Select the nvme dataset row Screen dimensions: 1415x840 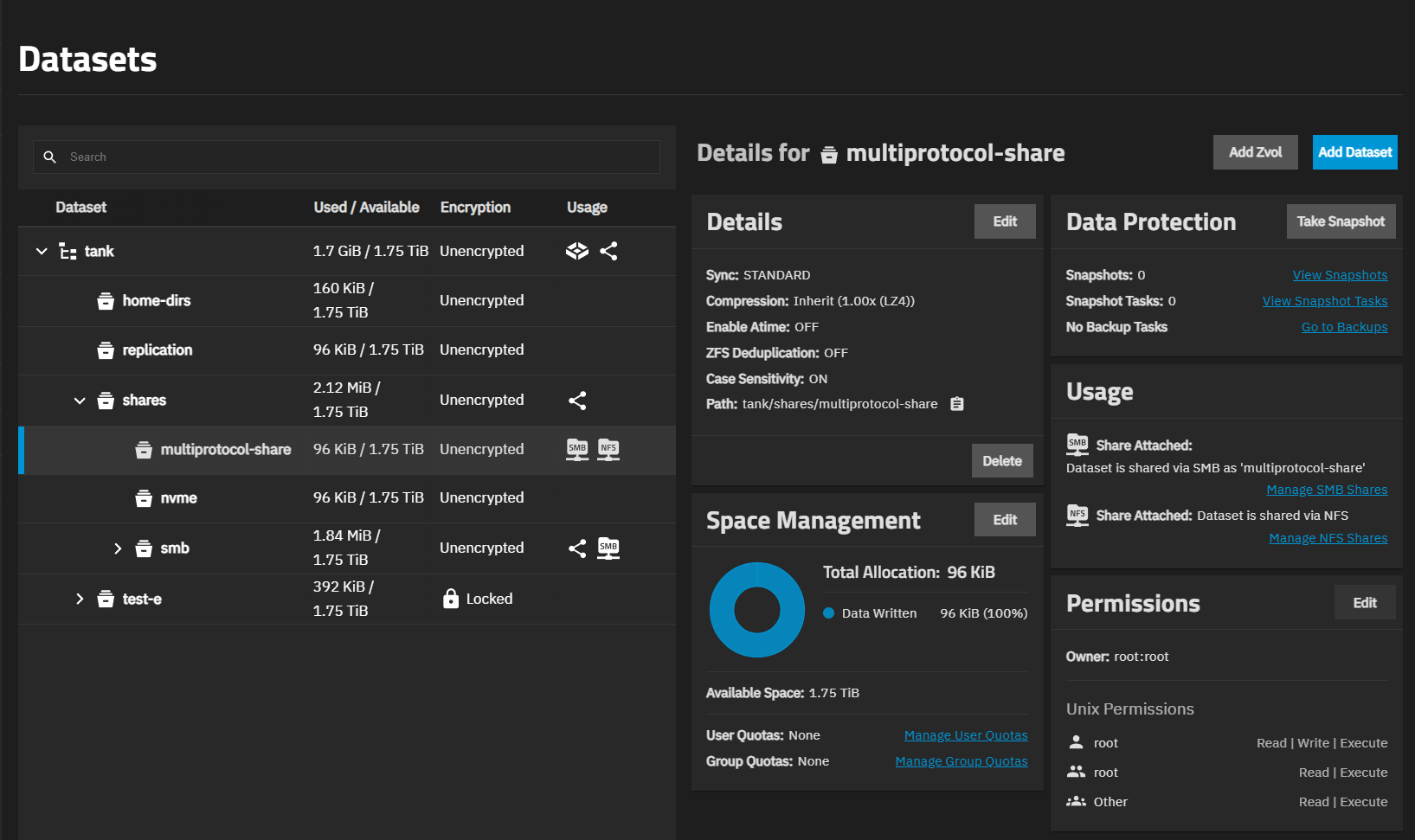pos(179,498)
